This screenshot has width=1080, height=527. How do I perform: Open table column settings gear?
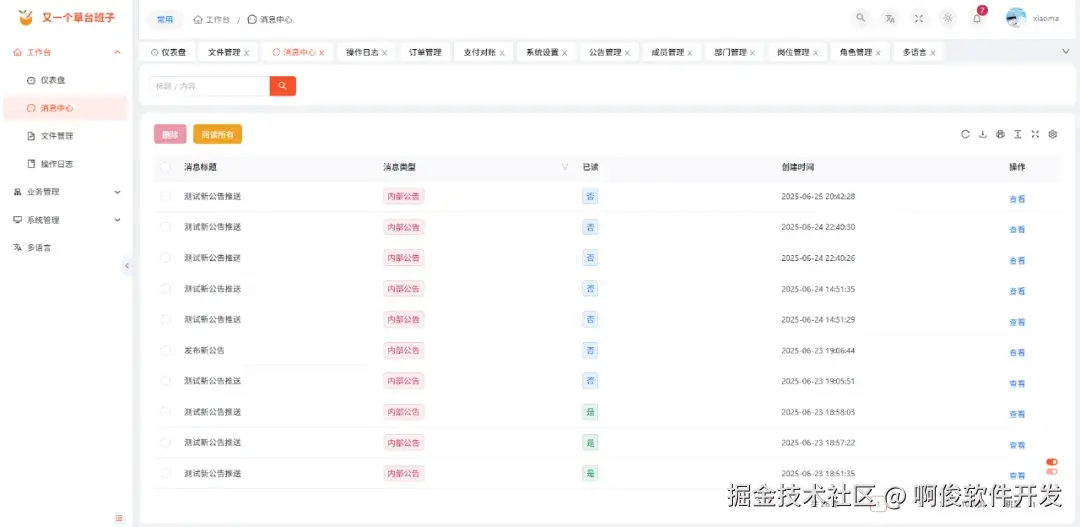tap(1052, 134)
